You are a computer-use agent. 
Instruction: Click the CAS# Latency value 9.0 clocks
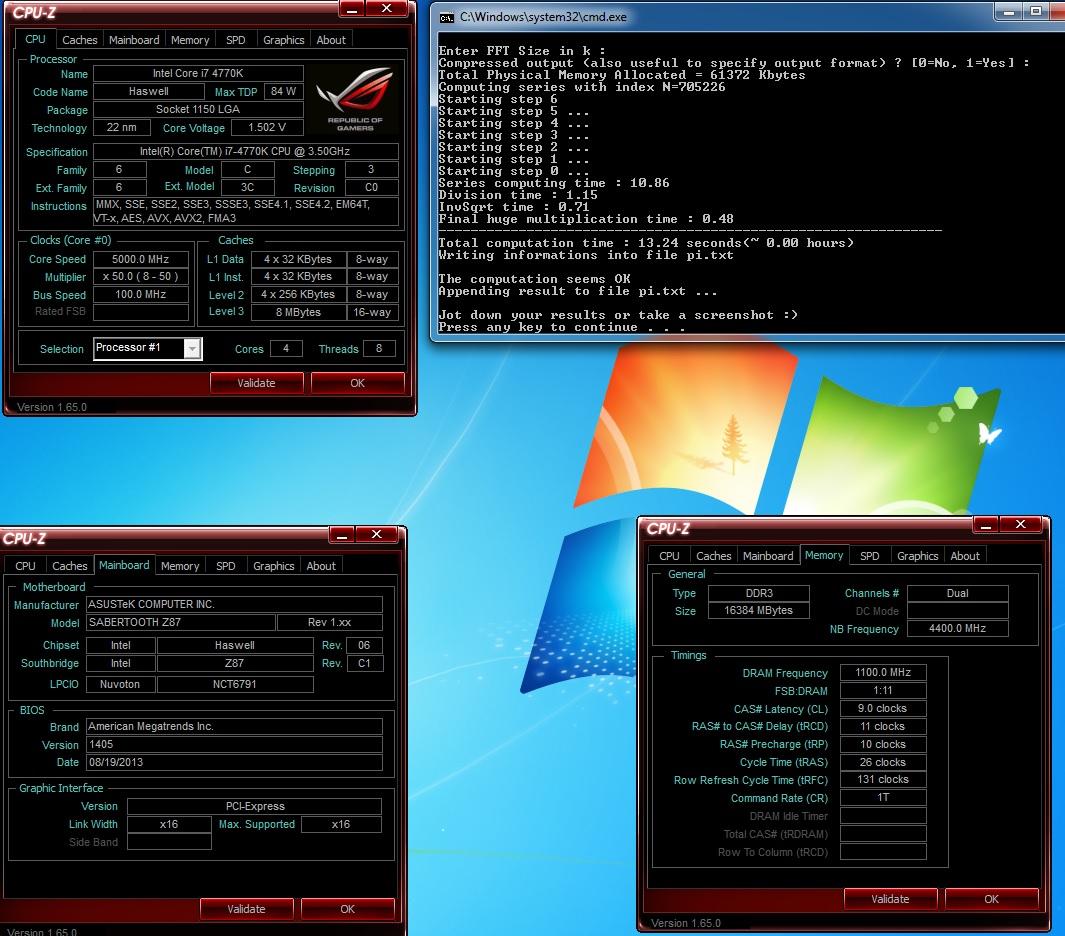pos(883,708)
